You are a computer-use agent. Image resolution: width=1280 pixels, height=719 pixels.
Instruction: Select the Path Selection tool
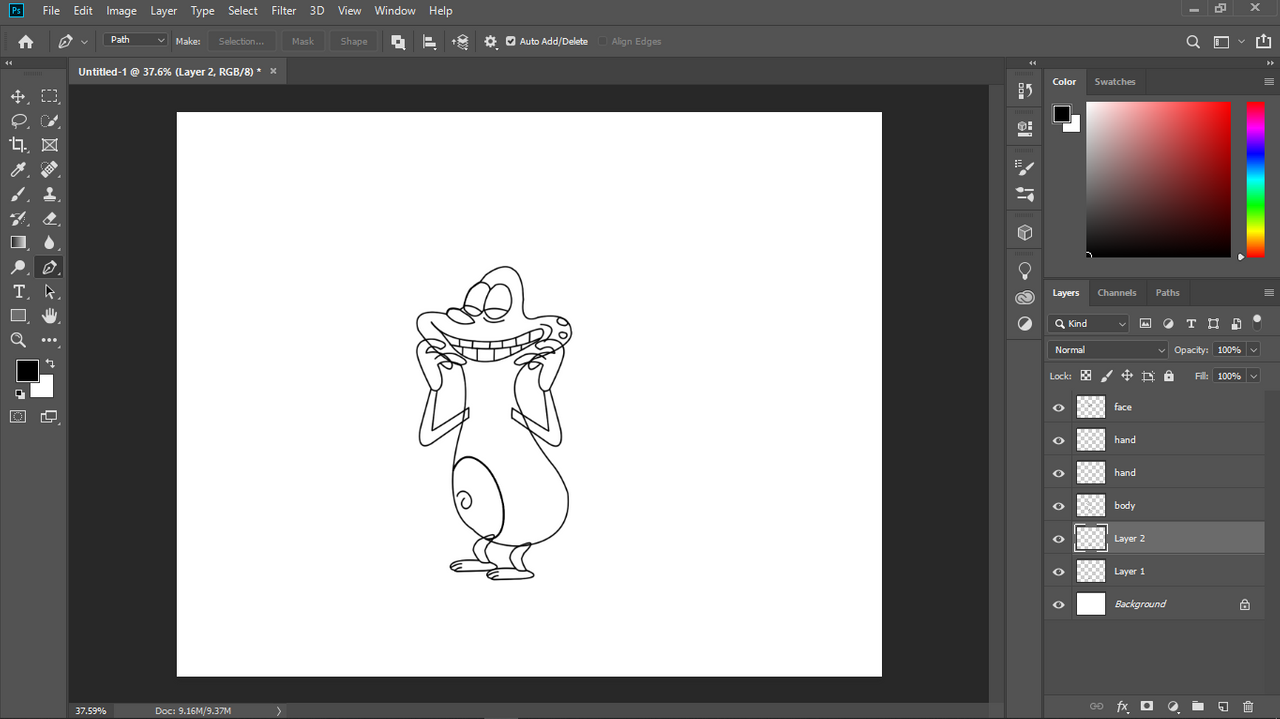point(49,292)
